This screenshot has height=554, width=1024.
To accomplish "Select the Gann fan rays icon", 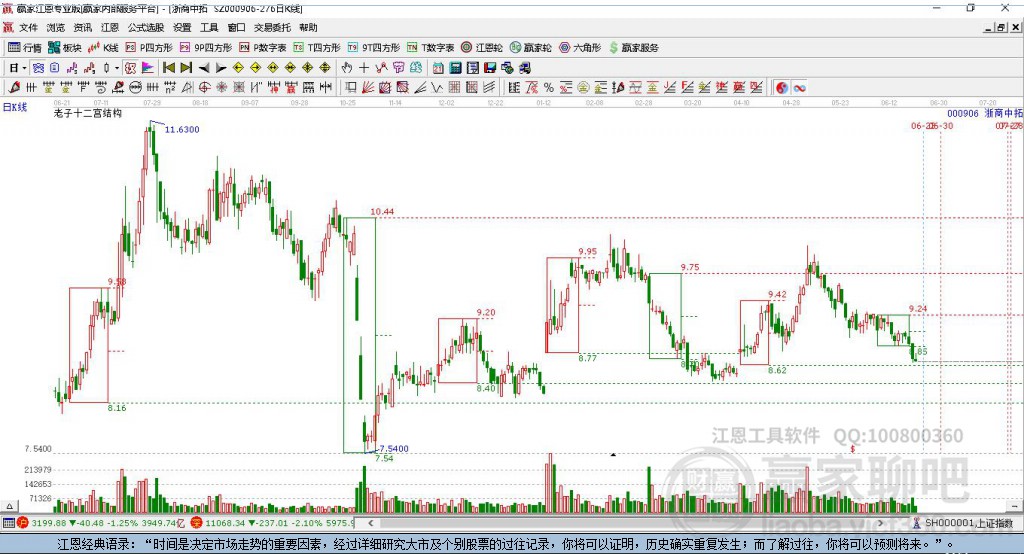I will [368, 88].
